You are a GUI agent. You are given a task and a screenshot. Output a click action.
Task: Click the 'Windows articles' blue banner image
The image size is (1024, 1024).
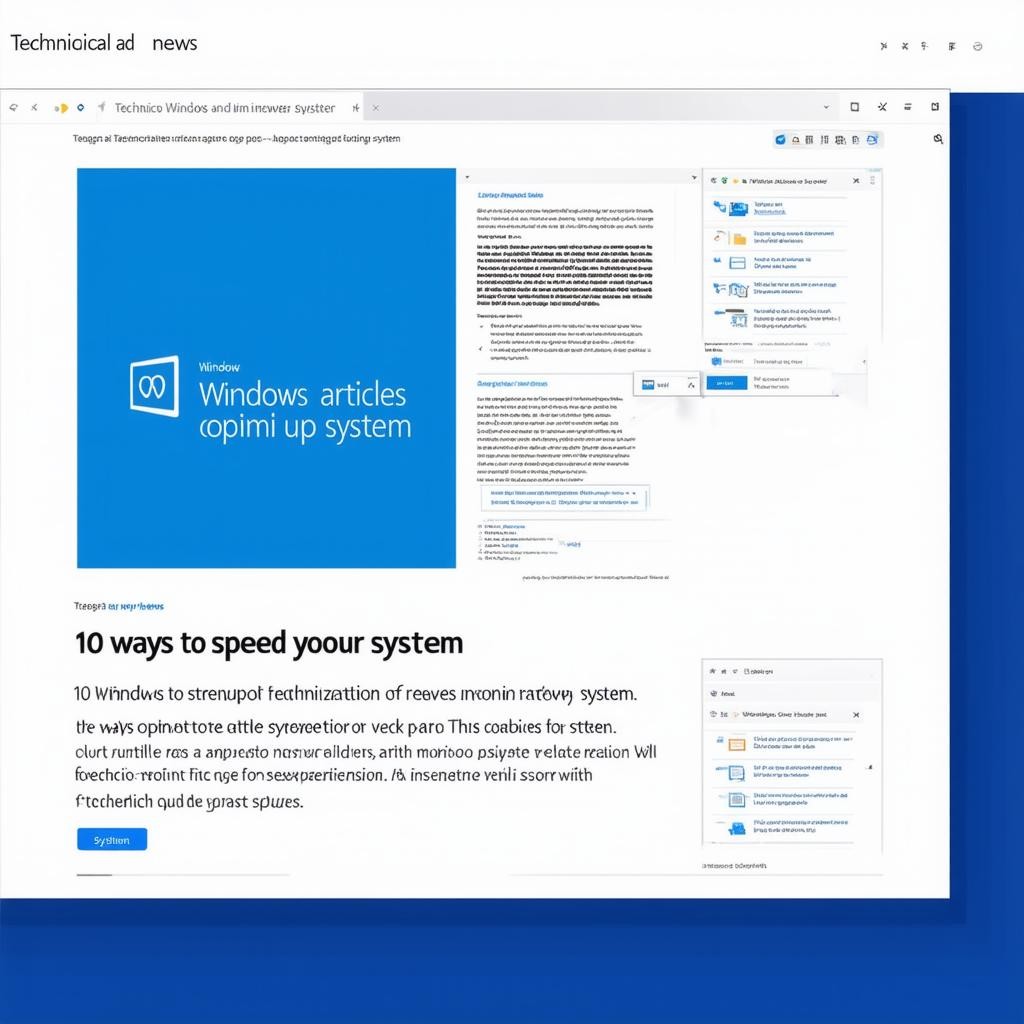pos(266,368)
